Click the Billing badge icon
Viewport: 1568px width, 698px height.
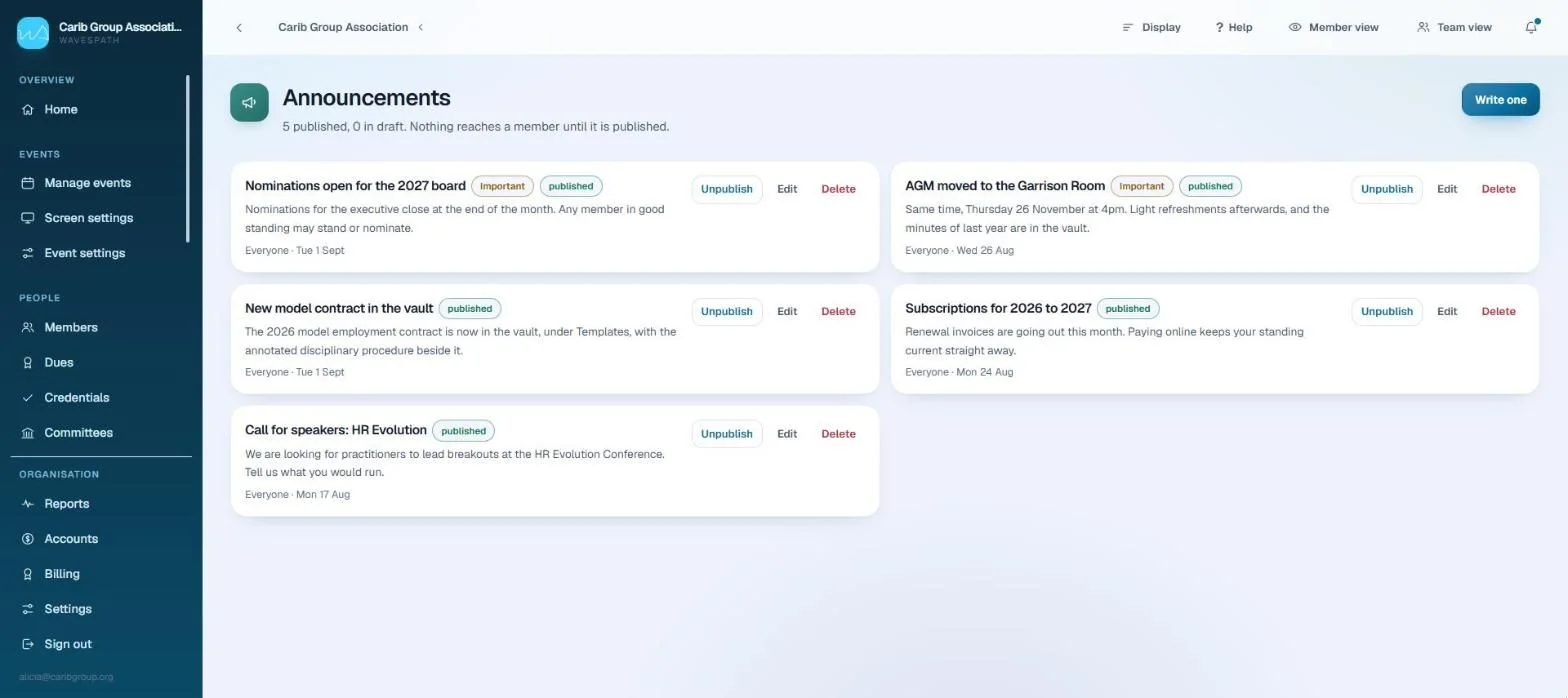coord(28,574)
